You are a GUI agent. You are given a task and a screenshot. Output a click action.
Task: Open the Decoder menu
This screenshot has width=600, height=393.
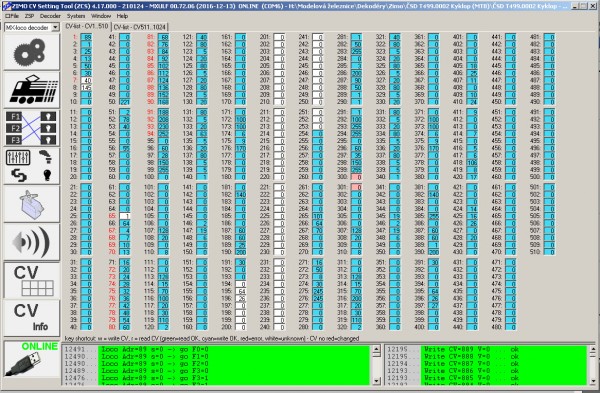50,16
